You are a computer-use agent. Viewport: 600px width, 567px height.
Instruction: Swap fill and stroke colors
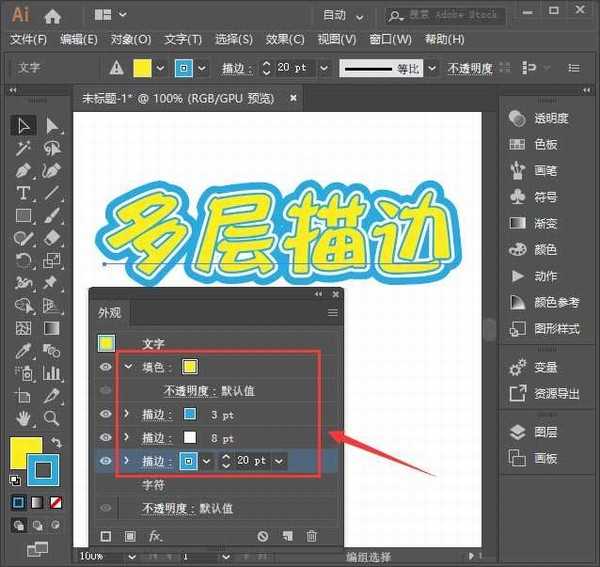(57, 442)
